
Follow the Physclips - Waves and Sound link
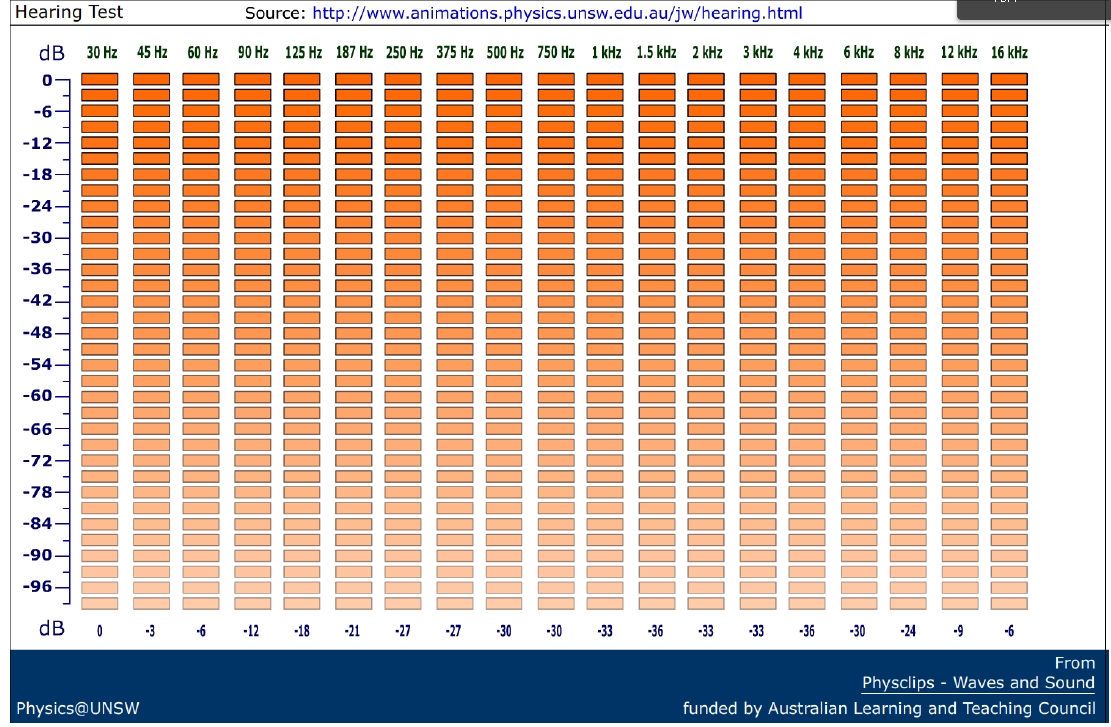(x=978, y=682)
